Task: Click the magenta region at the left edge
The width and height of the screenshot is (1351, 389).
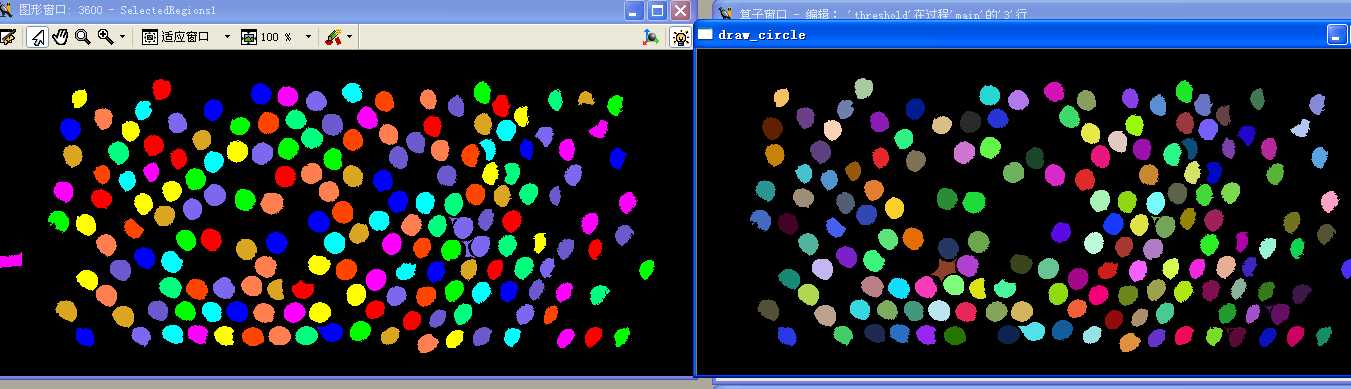Action: pyautogui.click(x=10, y=261)
